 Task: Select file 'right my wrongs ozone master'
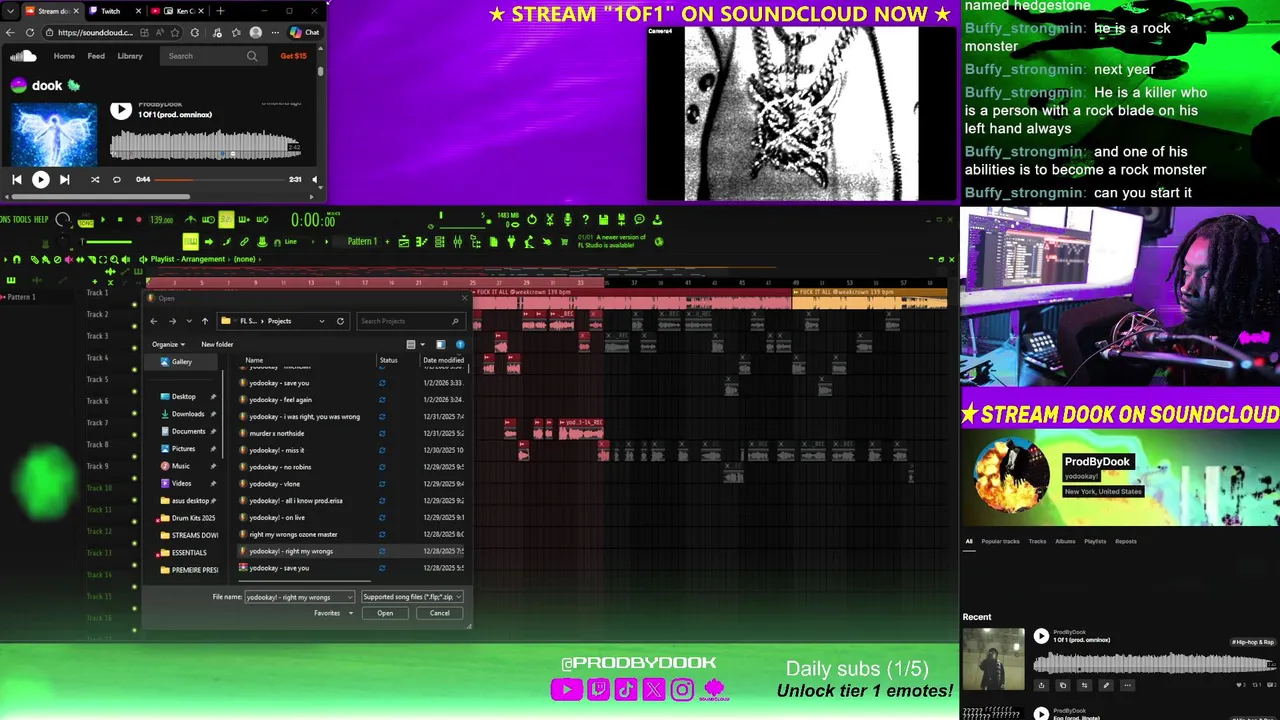(x=293, y=534)
